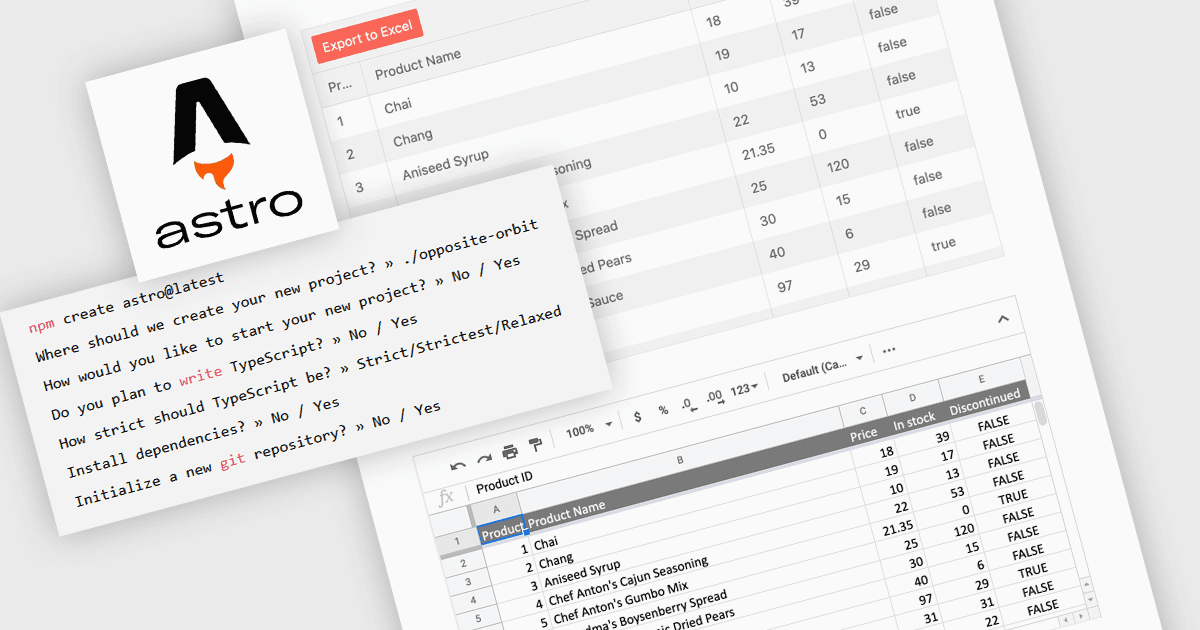1200x630 pixels.
Task: Select spreadsheet column header A
Action: point(496,510)
